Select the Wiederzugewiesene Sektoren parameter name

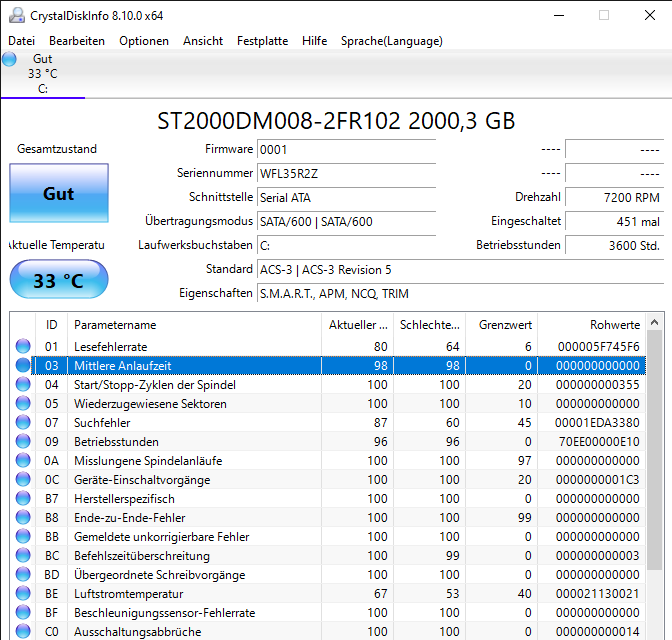(150, 404)
